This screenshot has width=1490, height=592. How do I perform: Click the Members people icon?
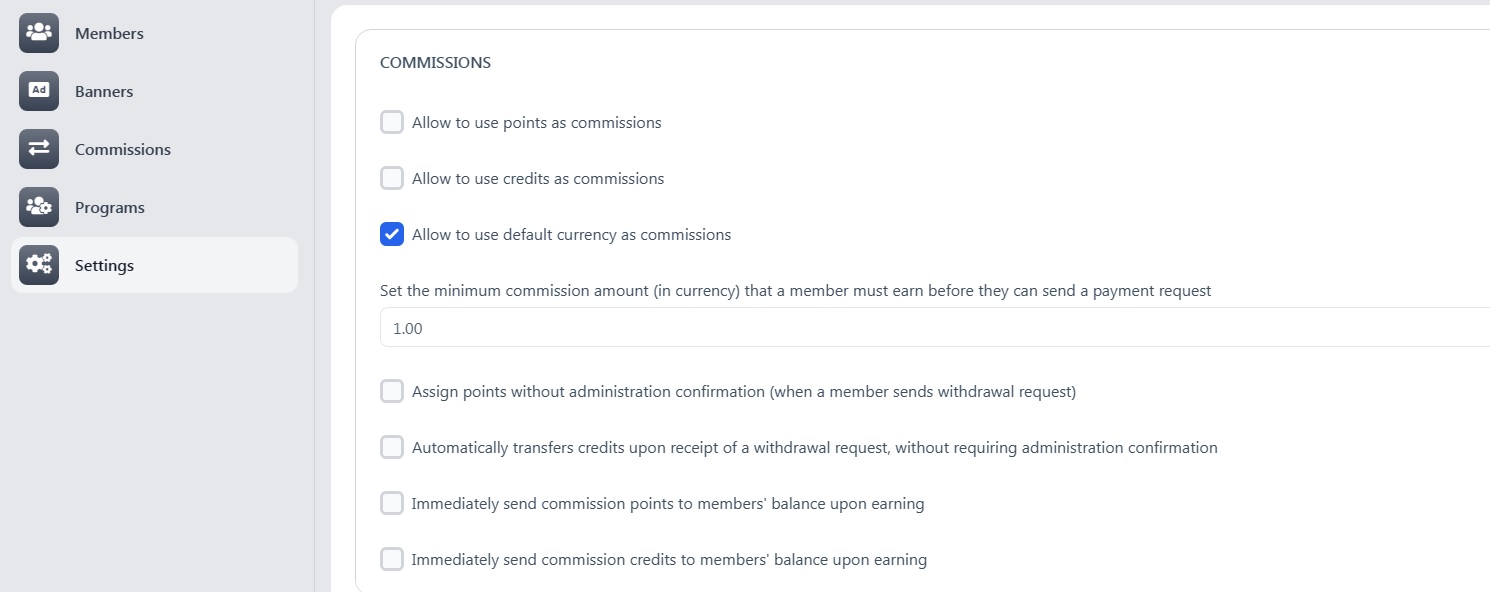coord(39,33)
